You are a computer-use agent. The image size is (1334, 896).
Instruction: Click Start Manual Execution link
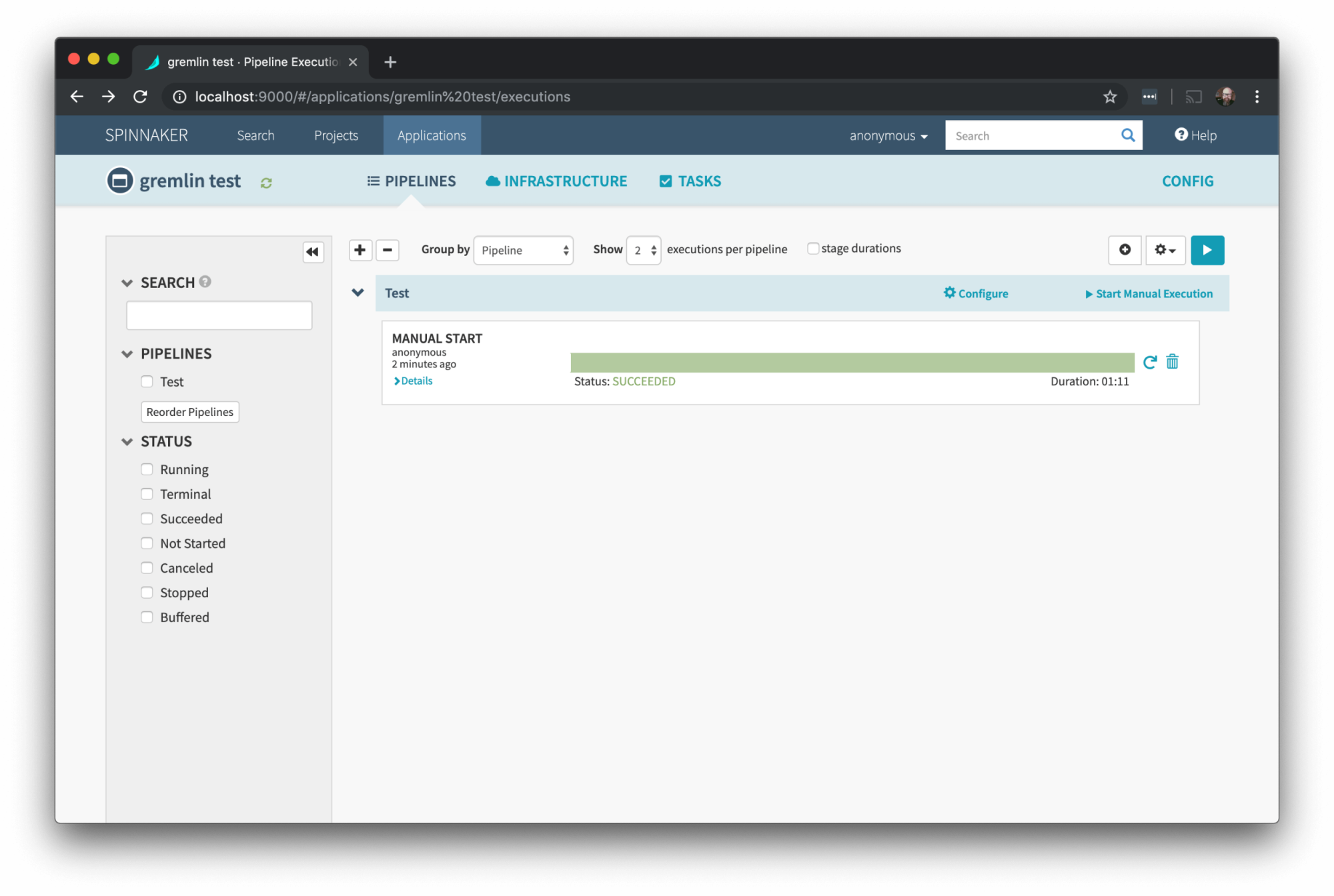[1149, 292]
